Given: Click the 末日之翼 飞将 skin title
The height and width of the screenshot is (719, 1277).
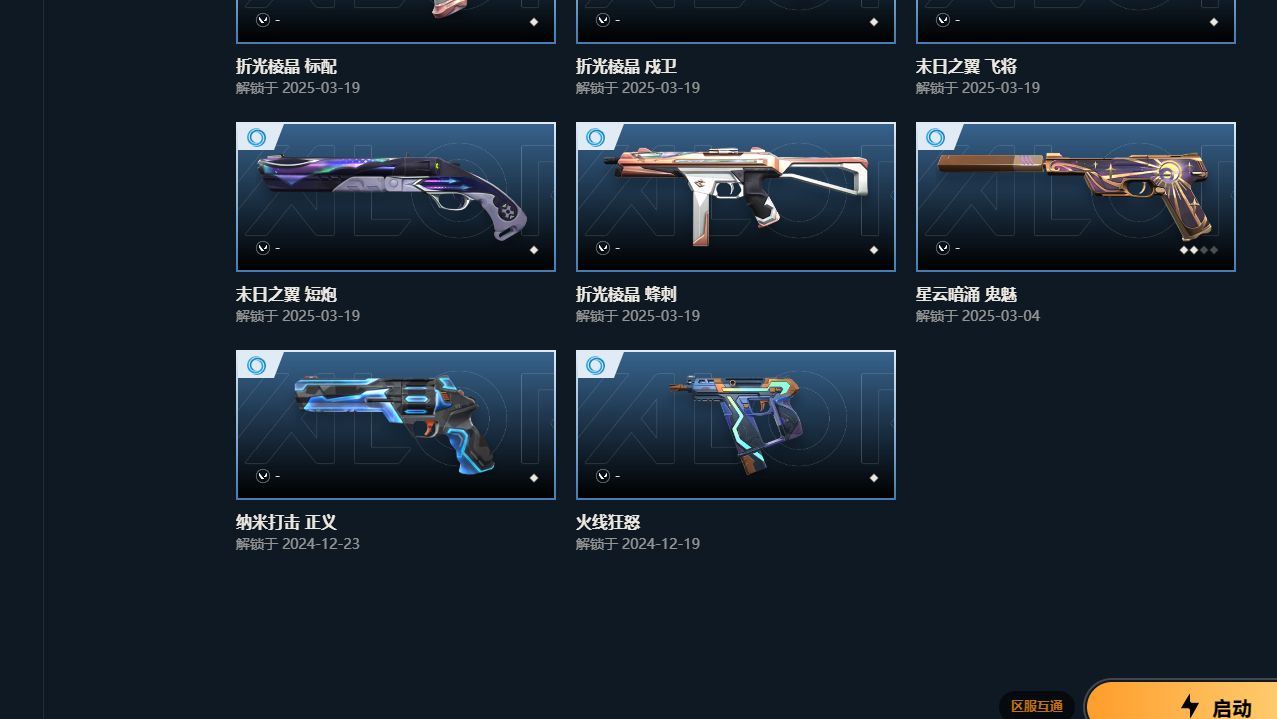Looking at the screenshot, I should [x=966, y=67].
